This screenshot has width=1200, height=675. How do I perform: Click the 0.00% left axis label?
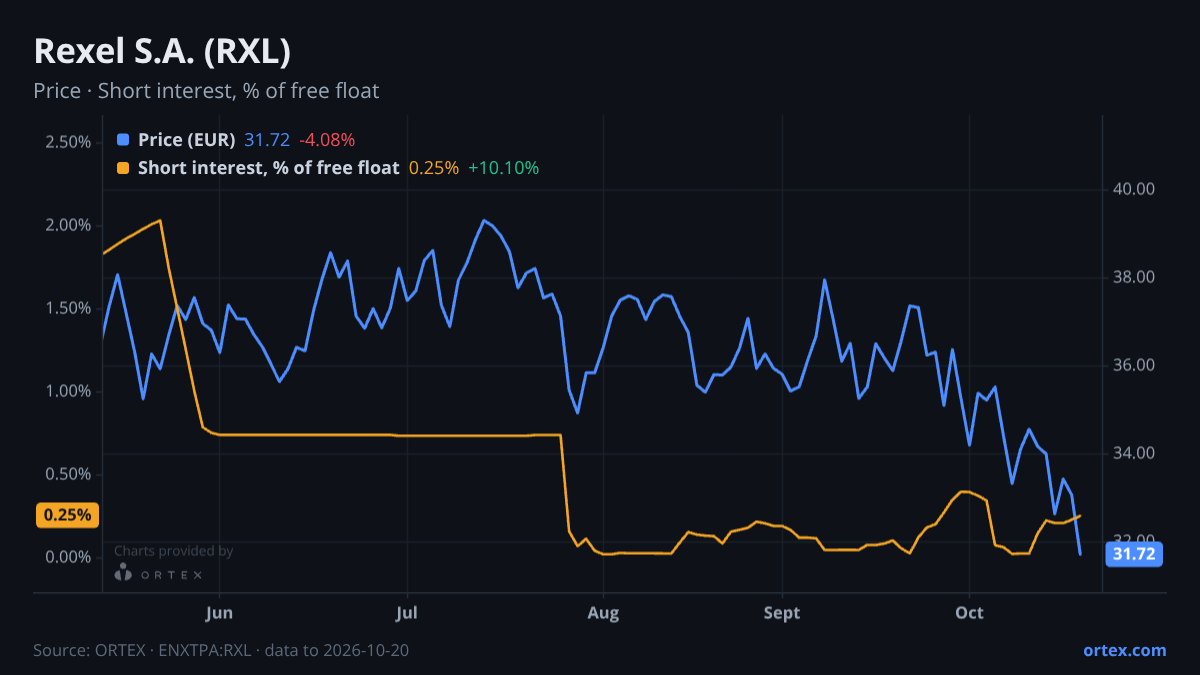click(x=68, y=557)
